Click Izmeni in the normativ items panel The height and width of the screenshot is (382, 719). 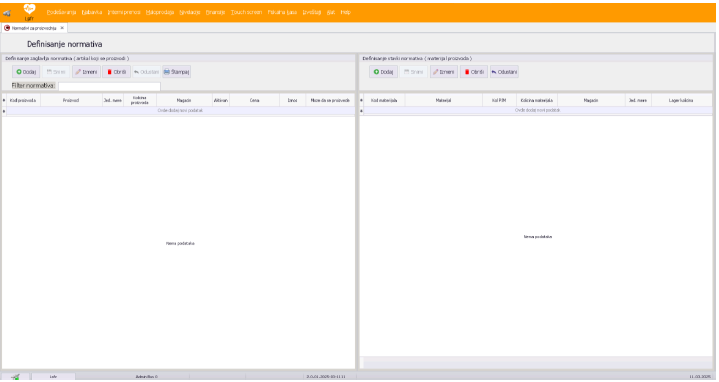tap(444, 72)
